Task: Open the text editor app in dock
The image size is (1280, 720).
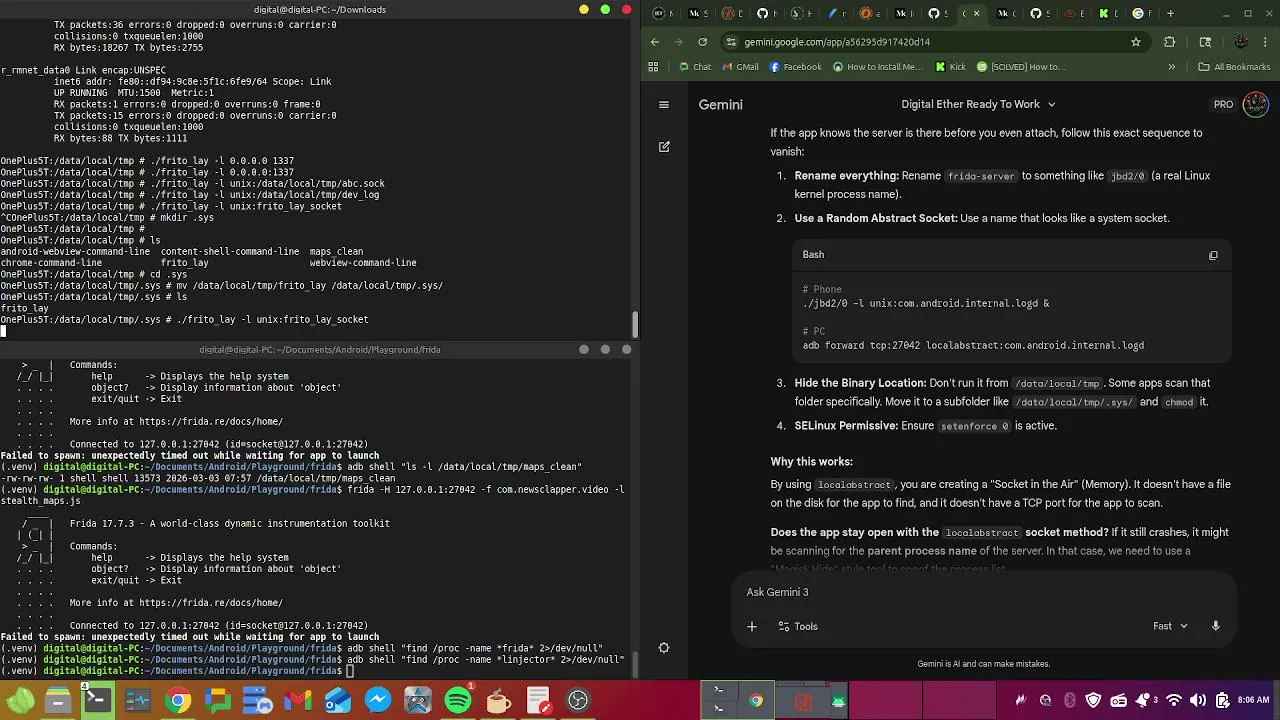Action: click(538, 700)
